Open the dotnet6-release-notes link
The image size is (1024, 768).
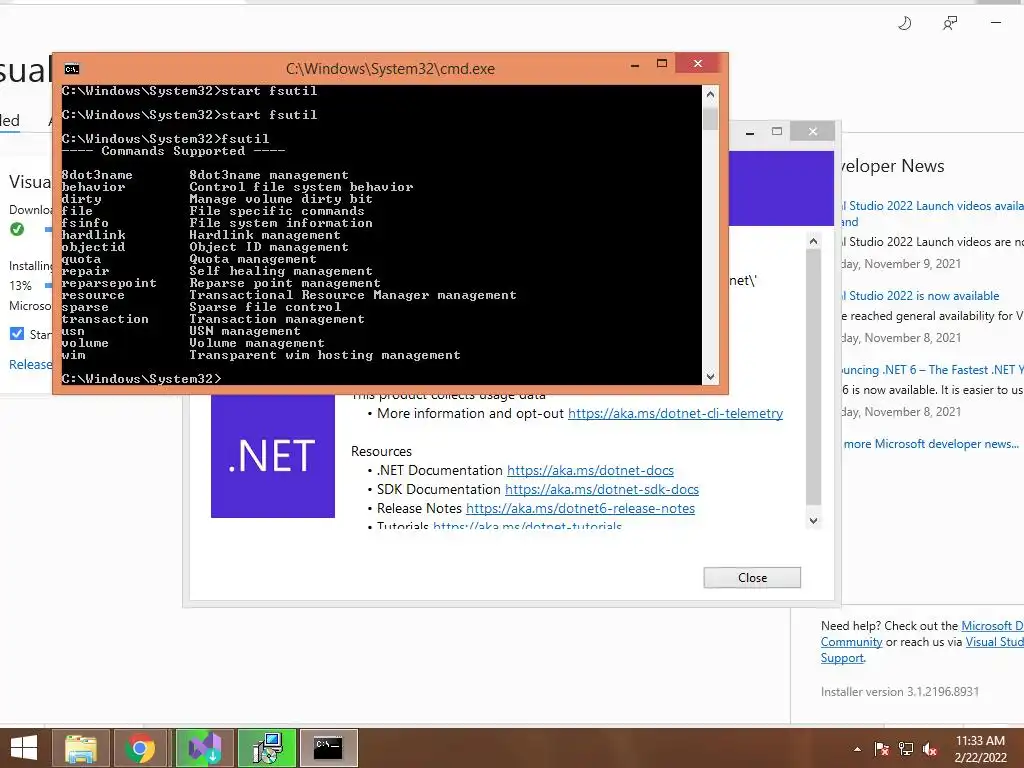(581, 508)
